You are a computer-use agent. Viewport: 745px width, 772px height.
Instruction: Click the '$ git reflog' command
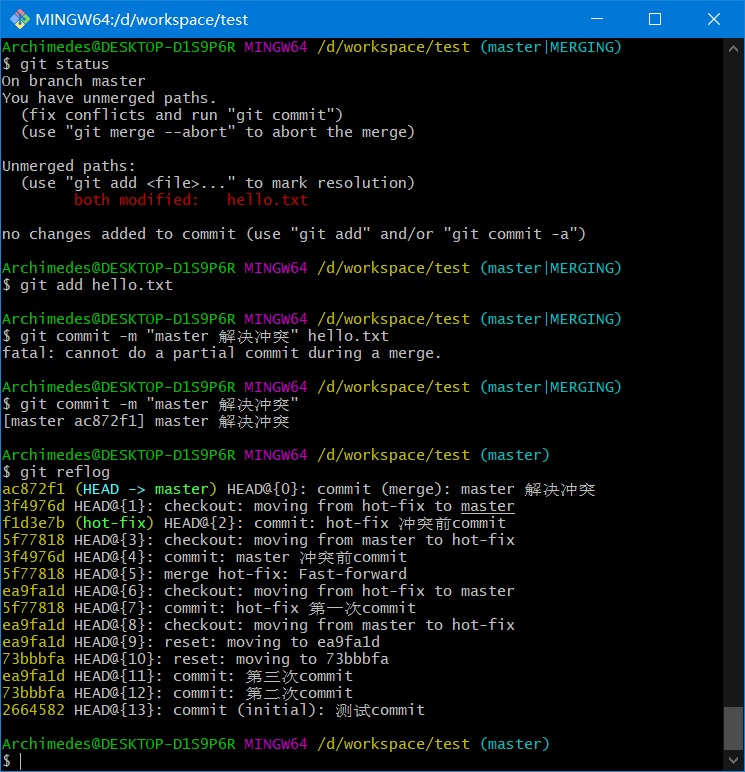pos(56,472)
